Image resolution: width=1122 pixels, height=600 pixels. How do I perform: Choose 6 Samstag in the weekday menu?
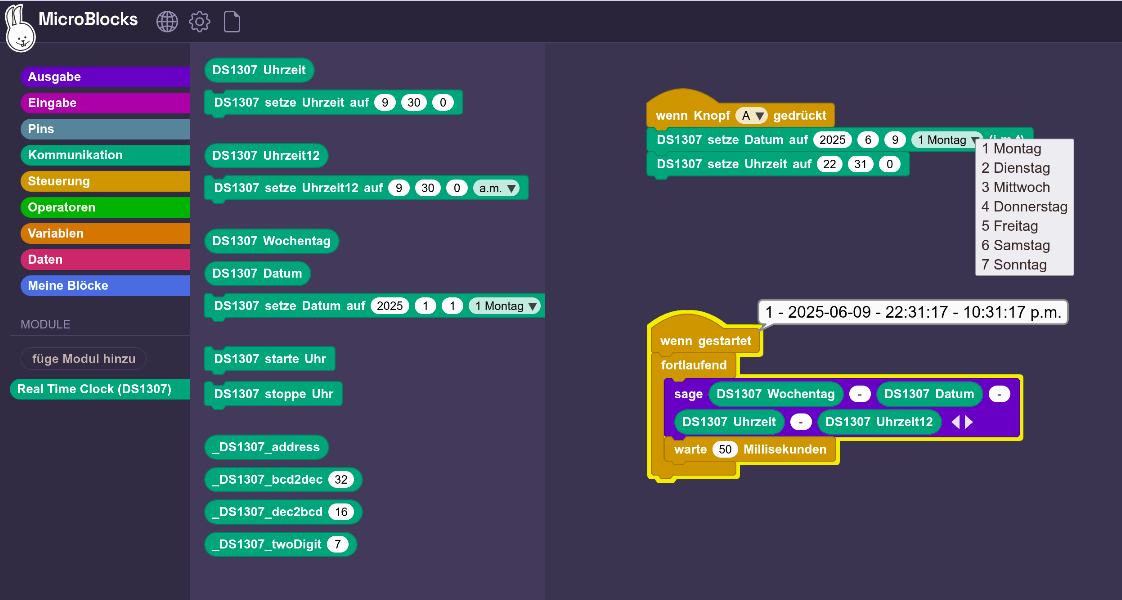(x=1024, y=245)
